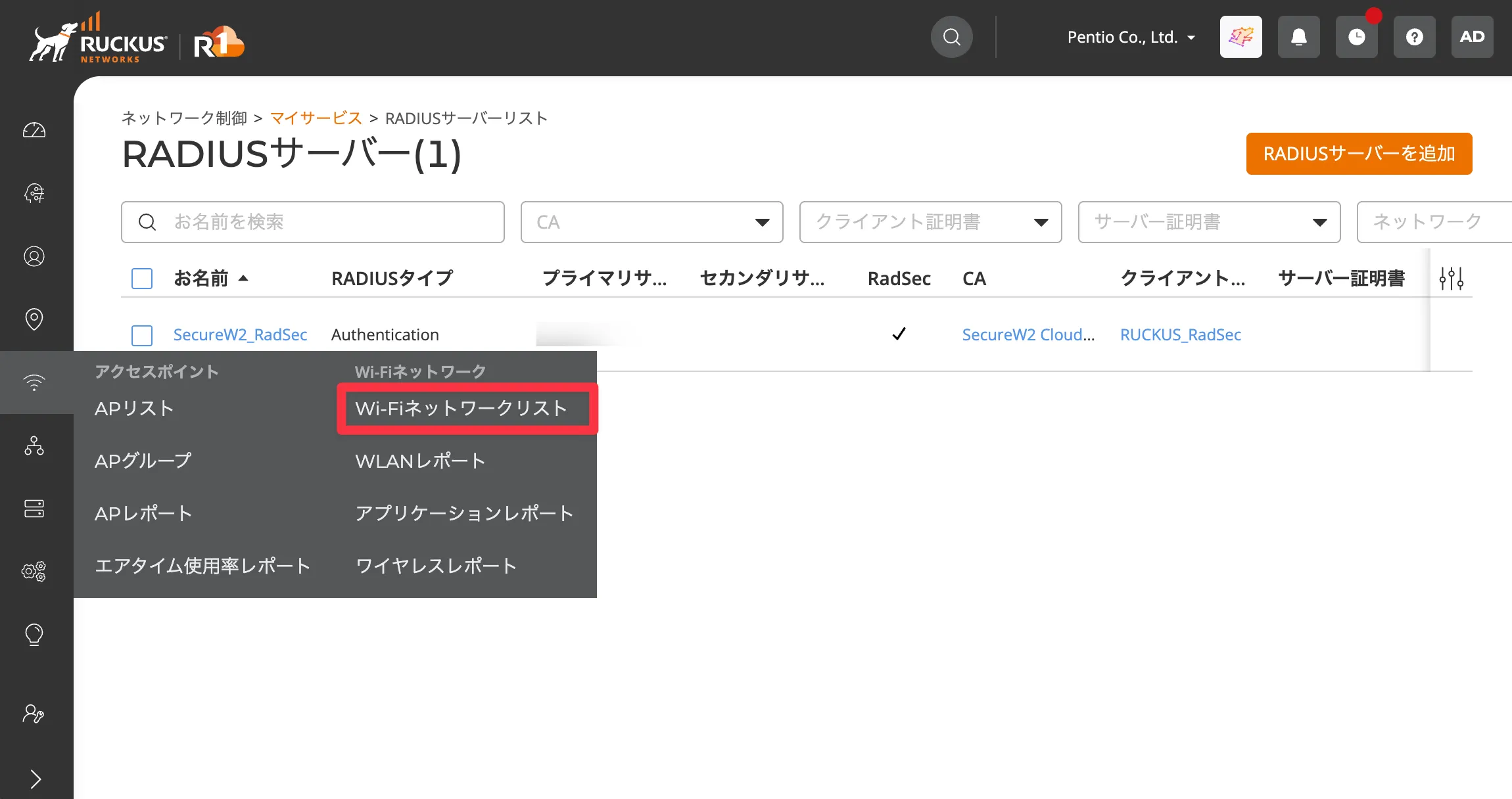This screenshot has width=1512, height=799.
Task: Open the network control gears icon in sidebar
Action: (x=34, y=572)
